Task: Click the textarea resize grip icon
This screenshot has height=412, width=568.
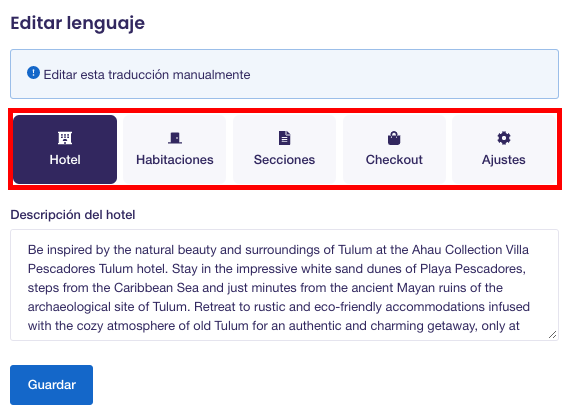Action: pyautogui.click(x=552, y=335)
